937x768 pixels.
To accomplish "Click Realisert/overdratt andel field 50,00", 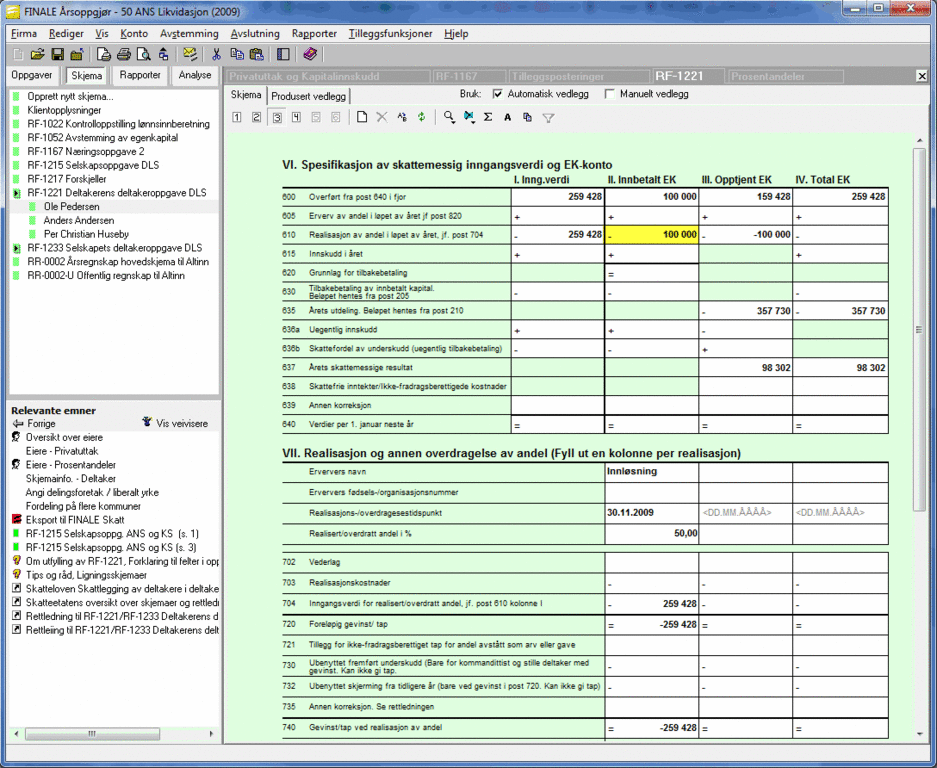I will 651,534.
